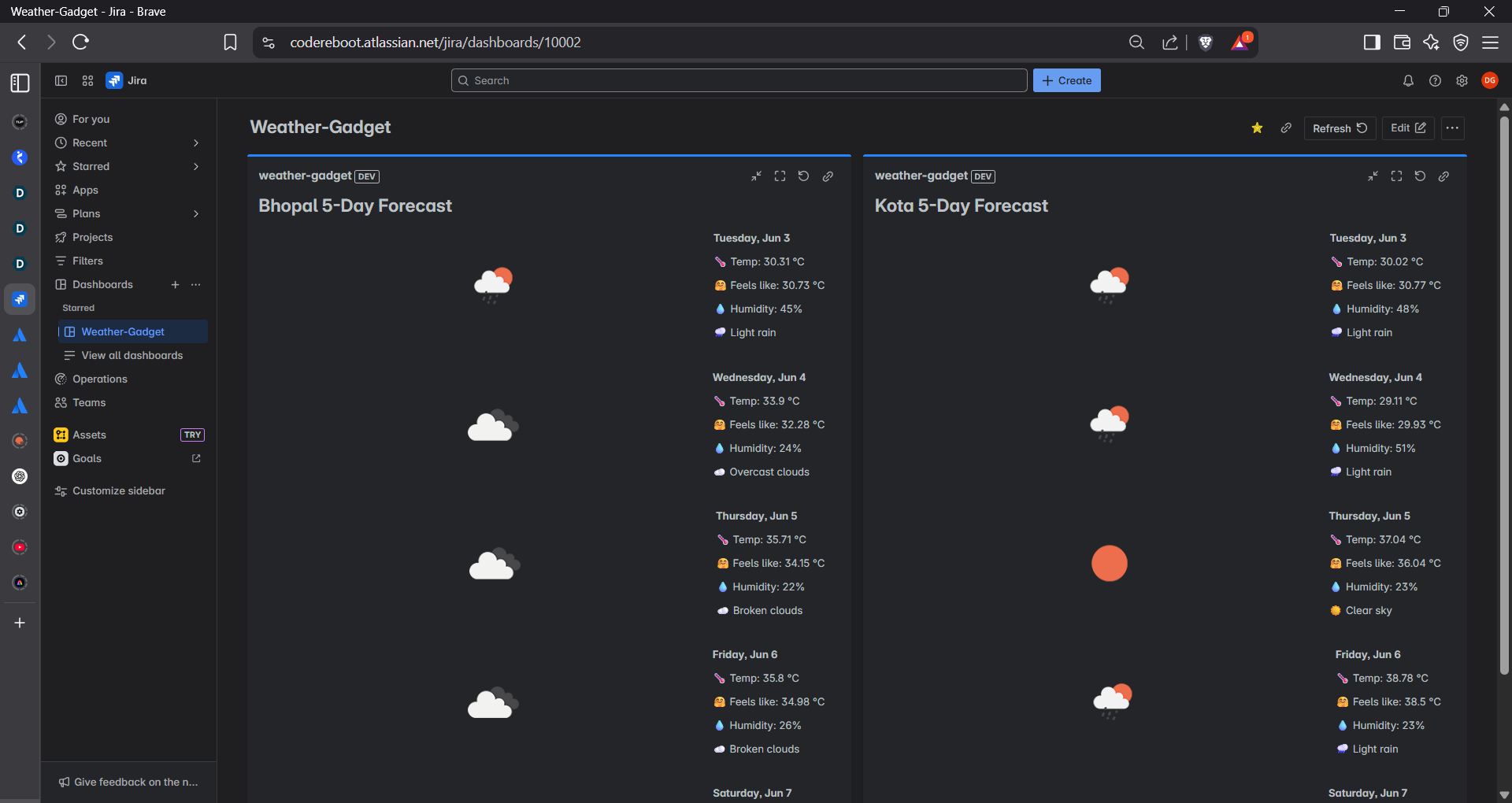Share this page icon in address bar
Viewport: 1512px width, 803px height.
tap(1170, 43)
